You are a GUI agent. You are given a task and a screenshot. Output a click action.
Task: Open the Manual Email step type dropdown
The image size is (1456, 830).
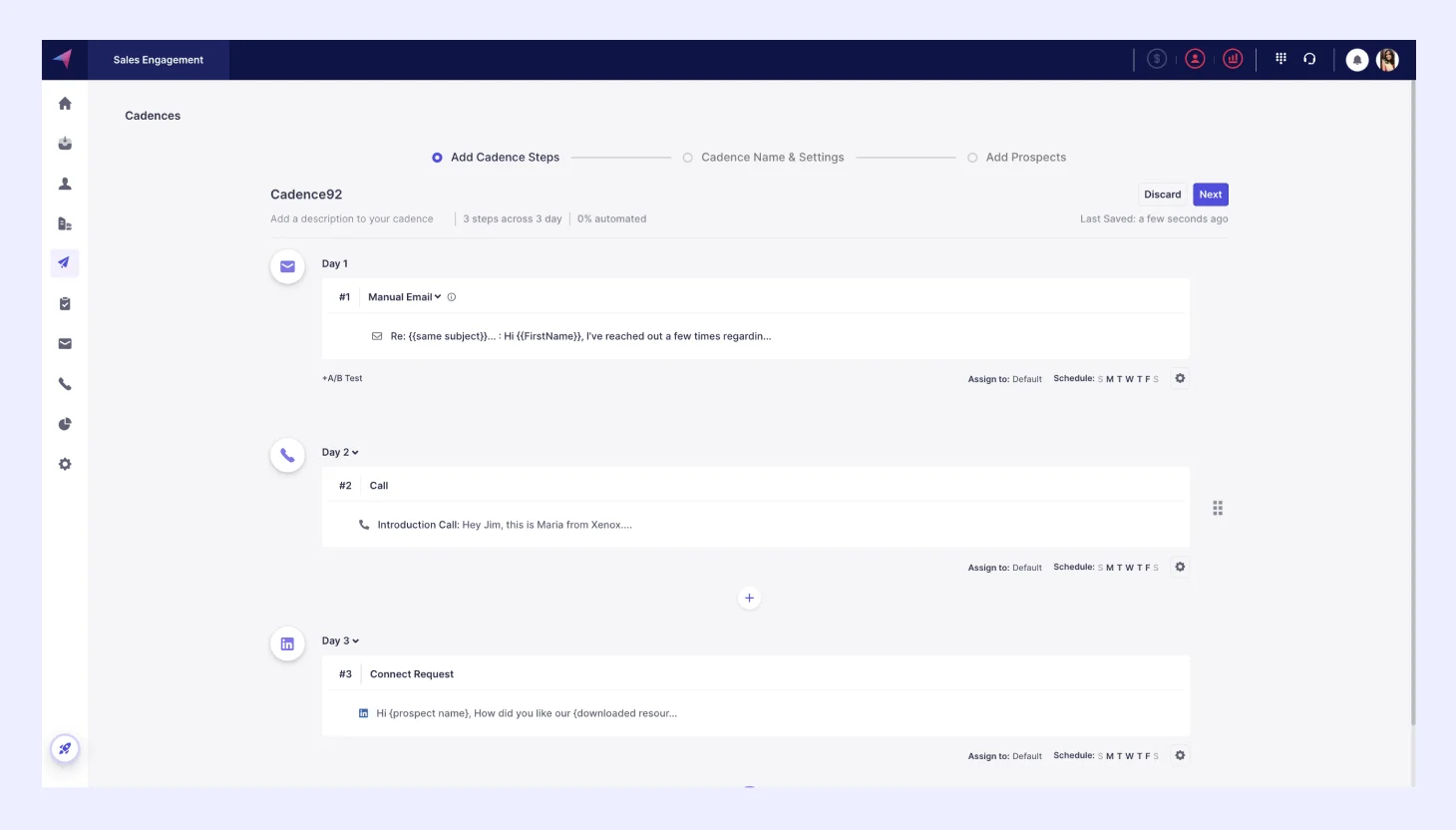pyautogui.click(x=403, y=296)
